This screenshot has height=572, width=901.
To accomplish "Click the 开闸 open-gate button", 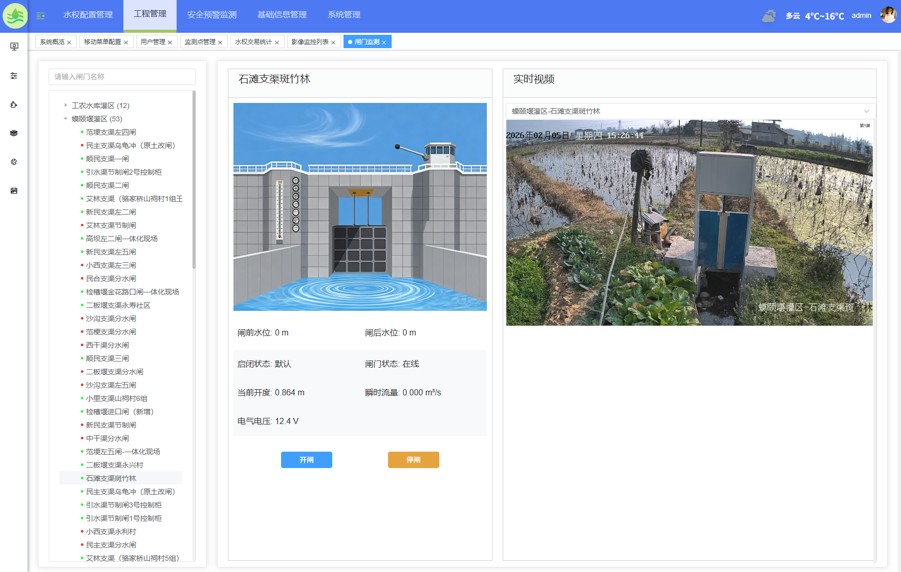I will pos(306,460).
